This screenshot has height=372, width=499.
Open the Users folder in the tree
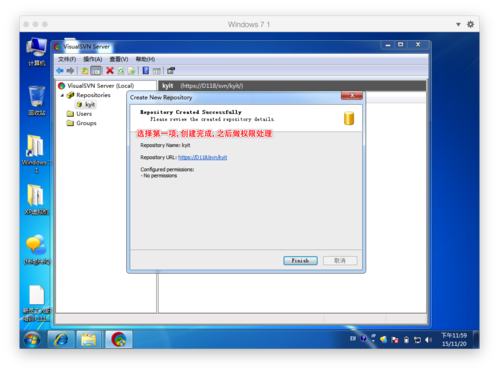click(80, 114)
